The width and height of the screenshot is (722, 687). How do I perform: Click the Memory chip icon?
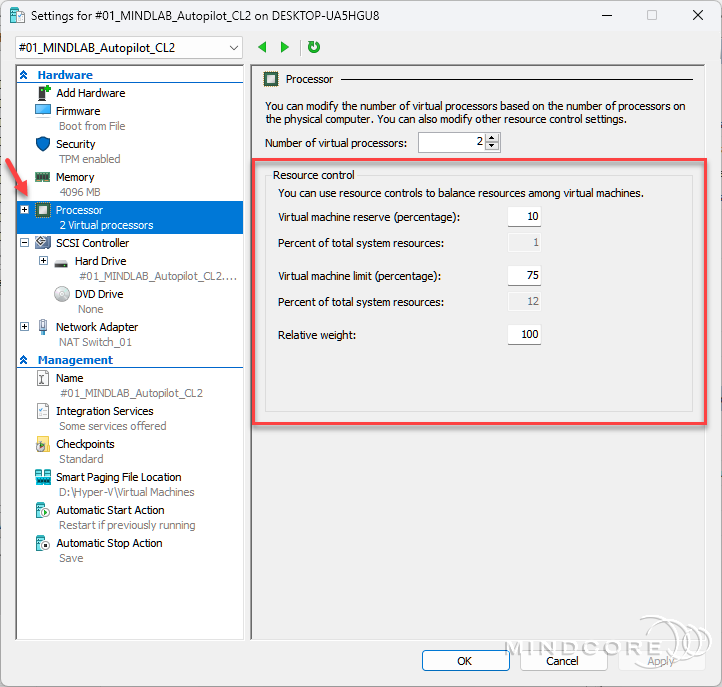click(43, 177)
